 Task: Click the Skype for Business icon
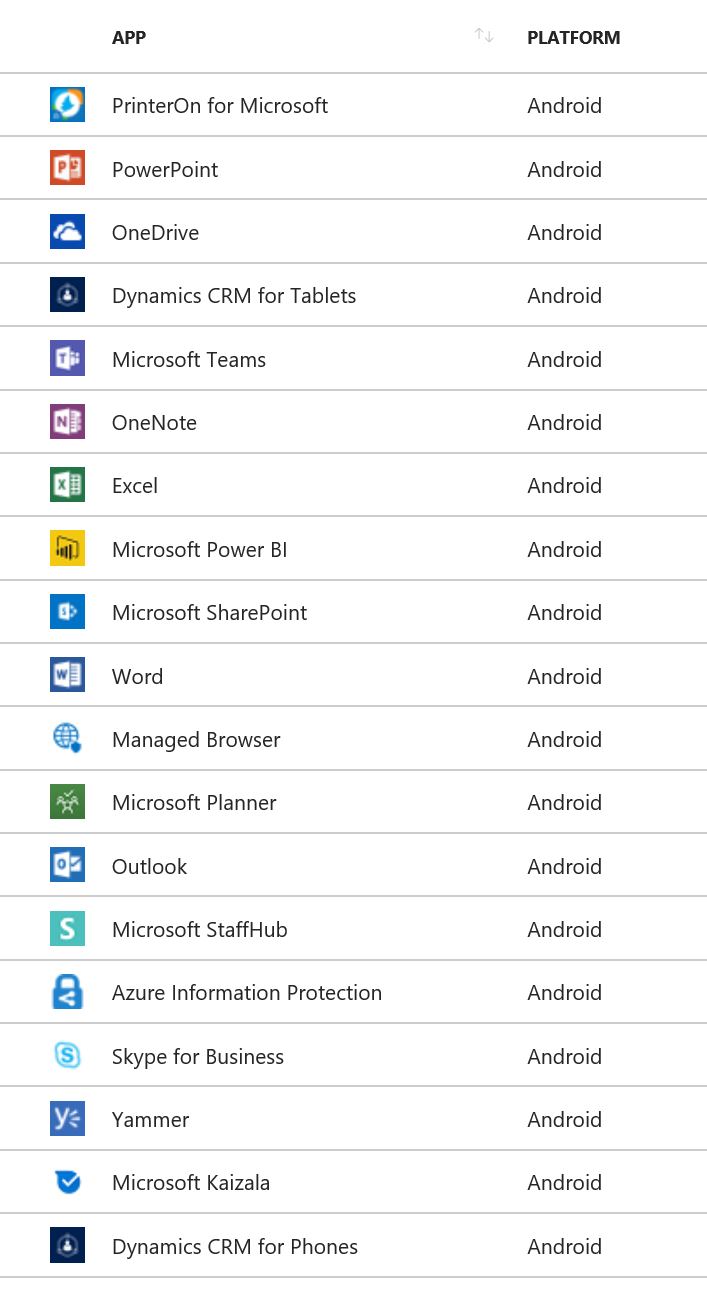click(67, 1055)
